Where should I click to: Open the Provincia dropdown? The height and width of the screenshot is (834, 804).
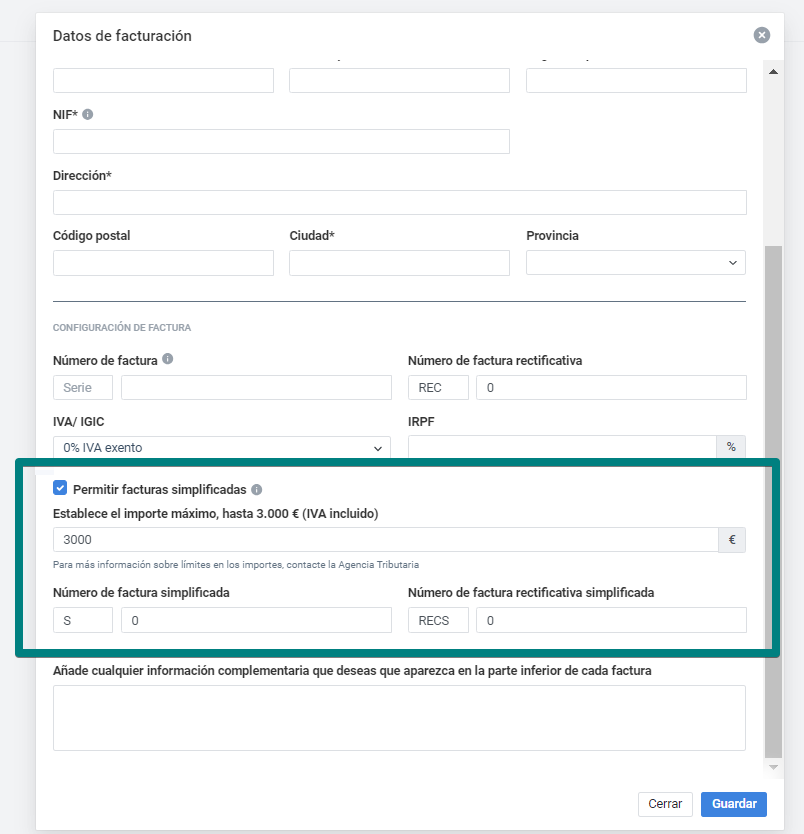pyautogui.click(x=636, y=263)
